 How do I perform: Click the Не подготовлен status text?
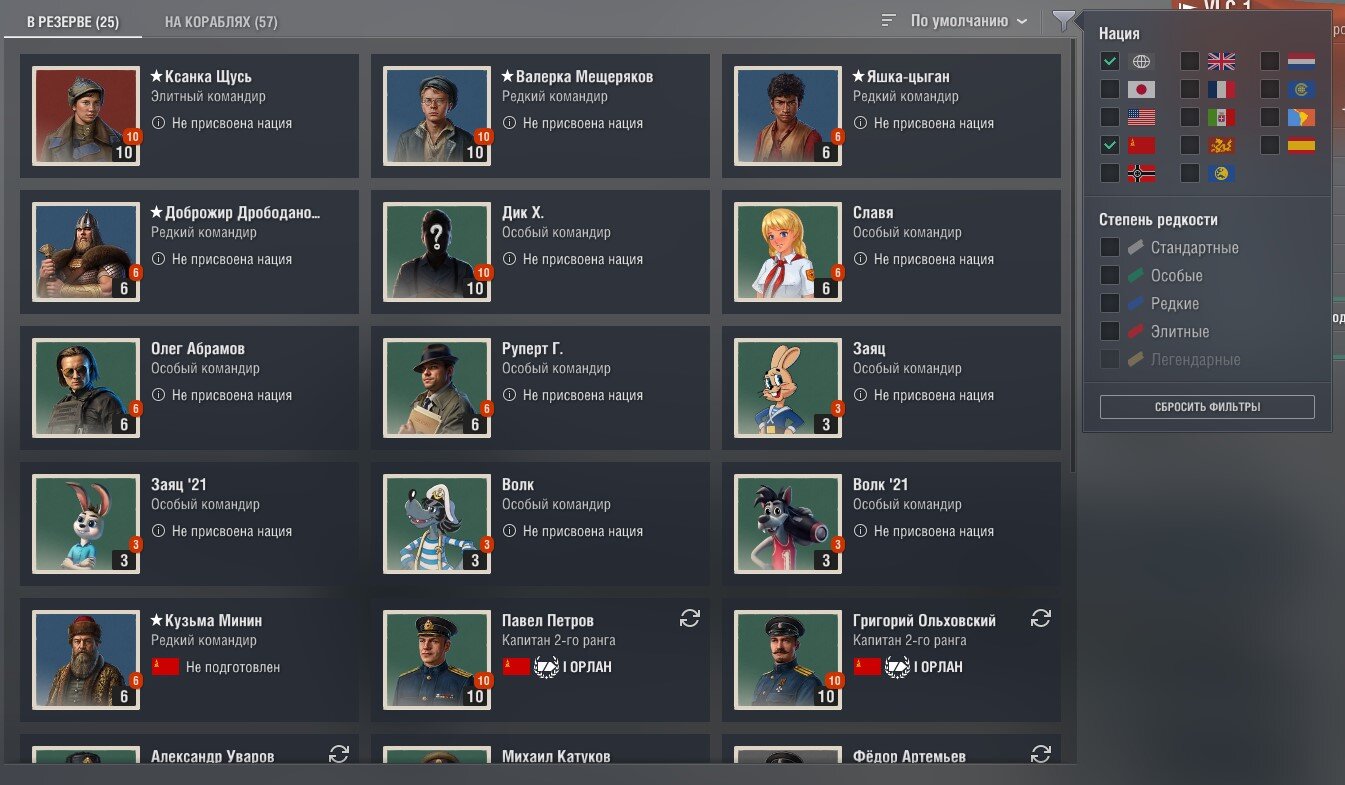coord(233,667)
